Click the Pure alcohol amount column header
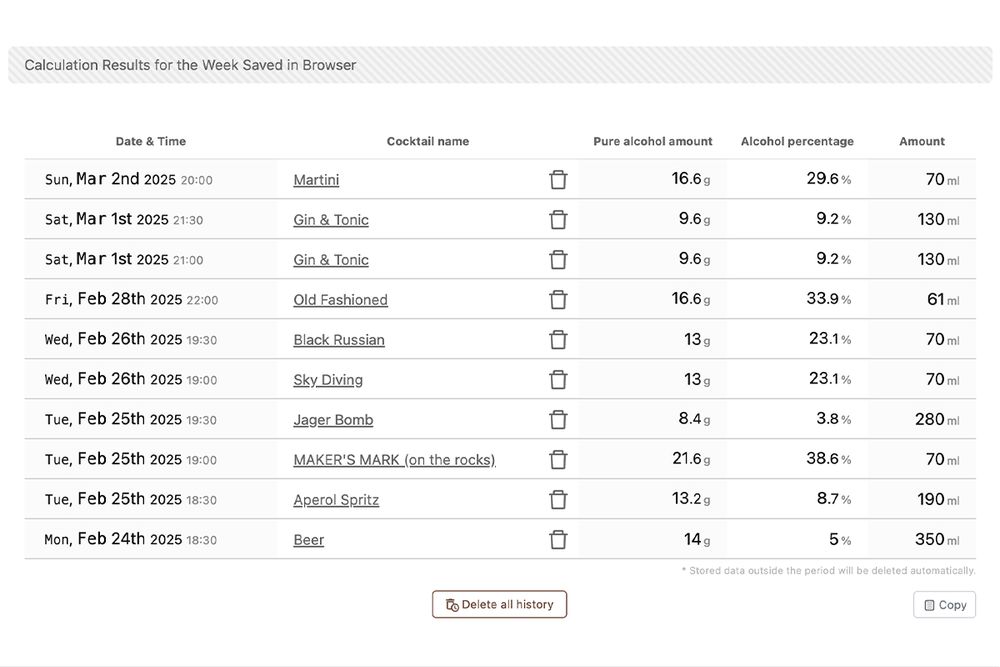The height and width of the screenshot is (667, 1000). (653, 142)
